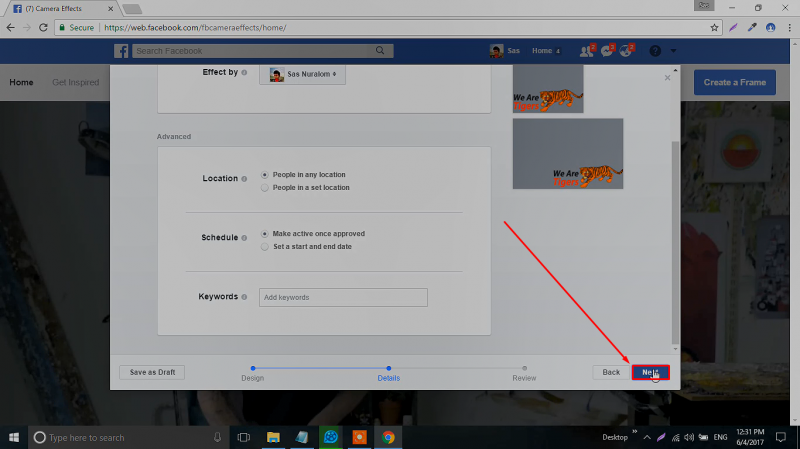Open the notifications globe icon
This screenshot has width=800, height=449.
tap(626, 51)
